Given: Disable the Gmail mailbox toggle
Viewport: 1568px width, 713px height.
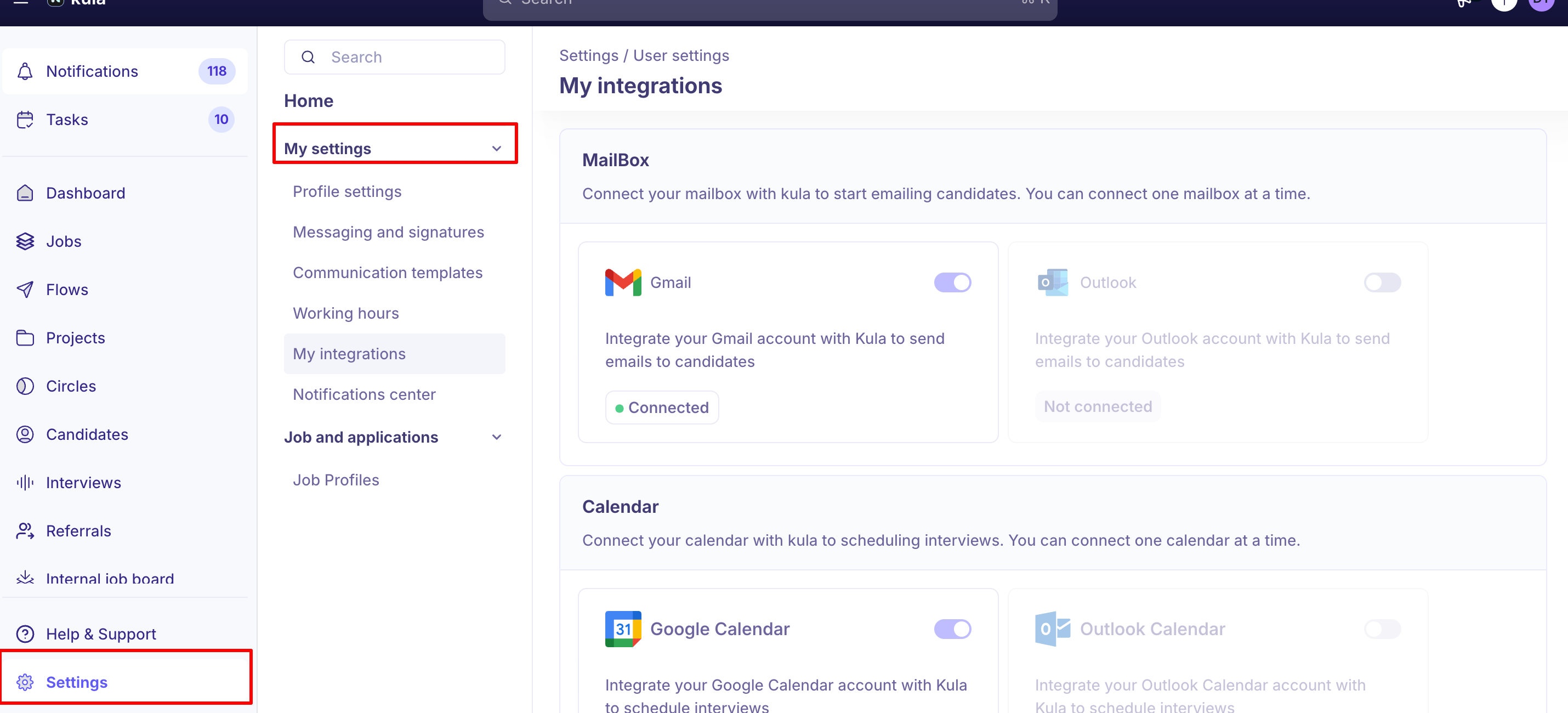Looking at the screenshot, I should tap(953, 282).
